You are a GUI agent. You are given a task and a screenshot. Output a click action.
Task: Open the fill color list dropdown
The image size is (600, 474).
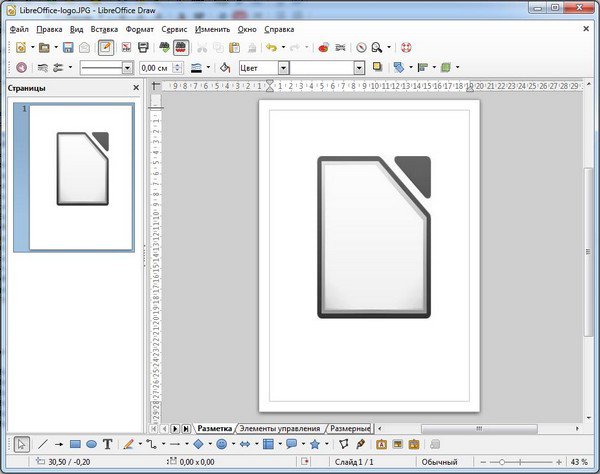pyautogui.click(x=359, y=68)
